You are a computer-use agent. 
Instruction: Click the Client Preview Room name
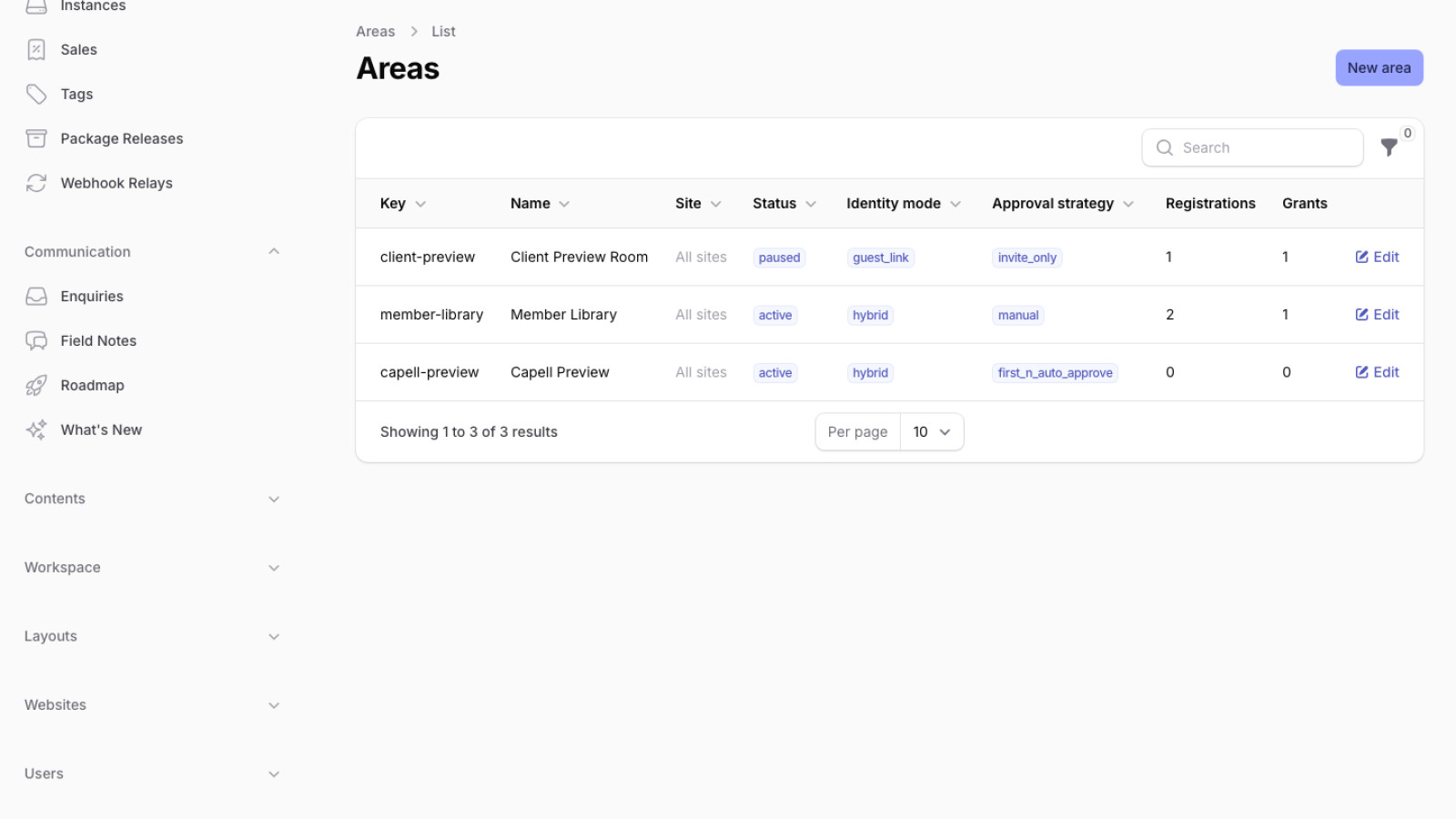click(580, 258)
